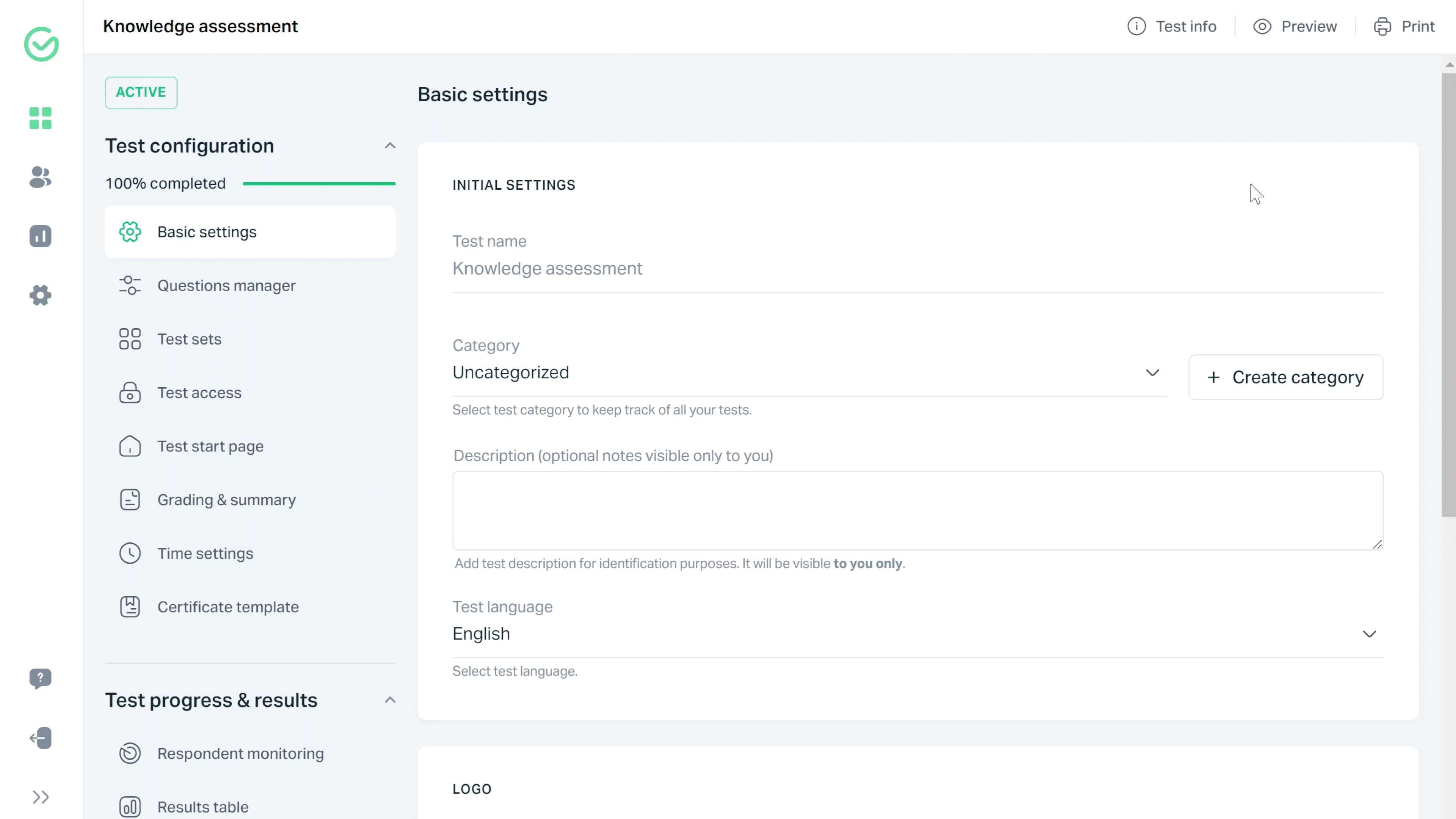Open the help question-mark chat icon
The width and height of the screenshot is (1456, 819).
[40, 678]
